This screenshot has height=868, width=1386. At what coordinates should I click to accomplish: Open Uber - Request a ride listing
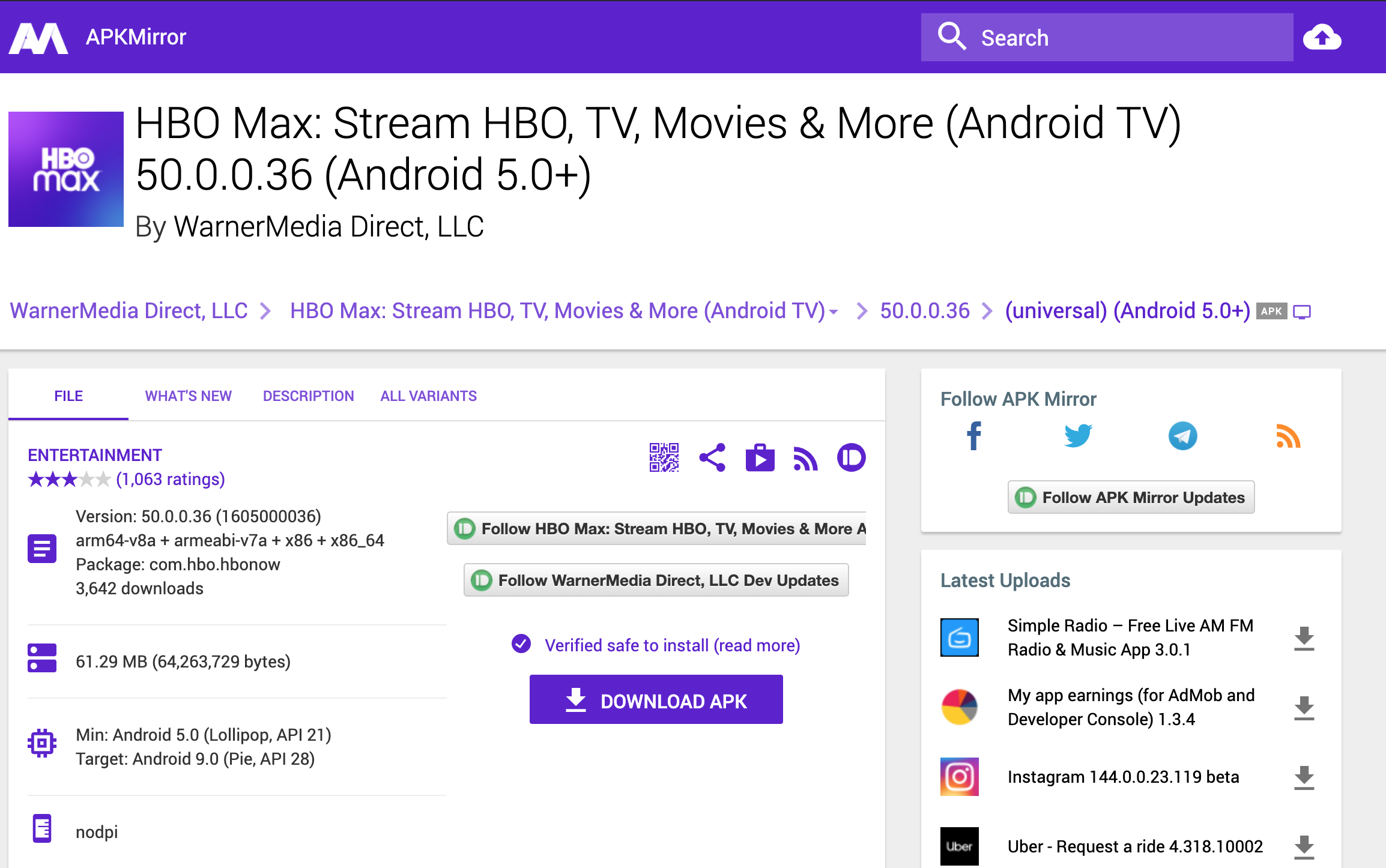[1135, 846]
